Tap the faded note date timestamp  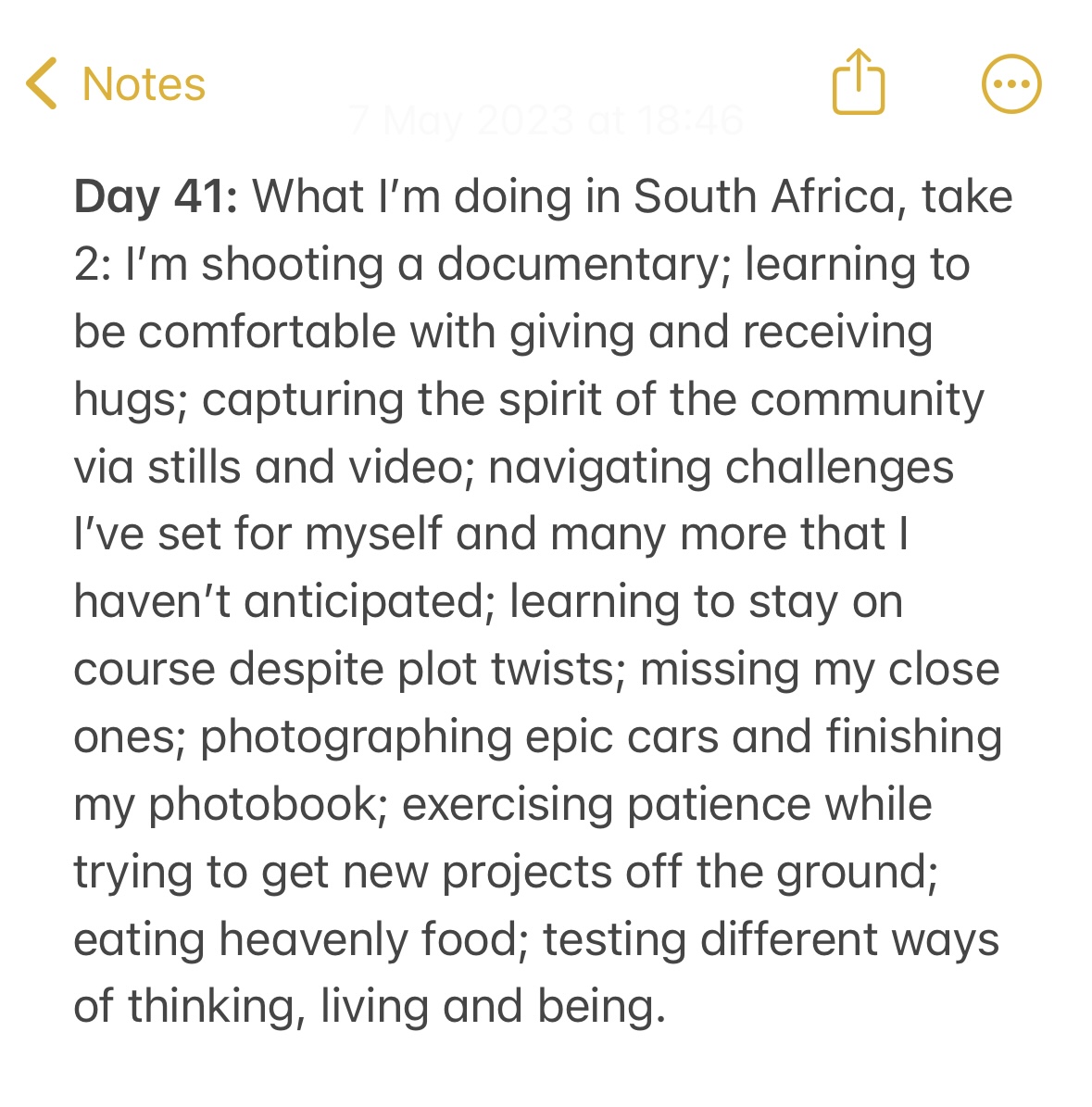(x=546, y=120)
